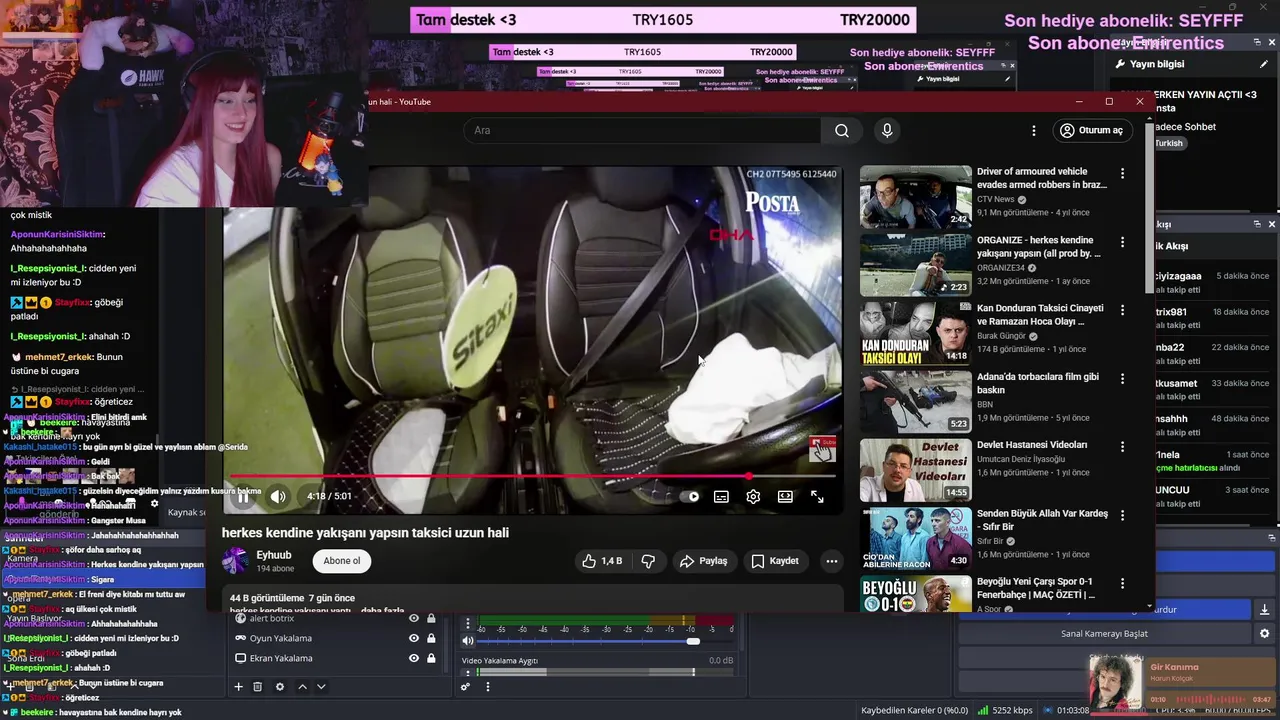This screenshot has width=1280, height=720.
Task: Open virtual camera settings gear
Action: [1264, 634]
